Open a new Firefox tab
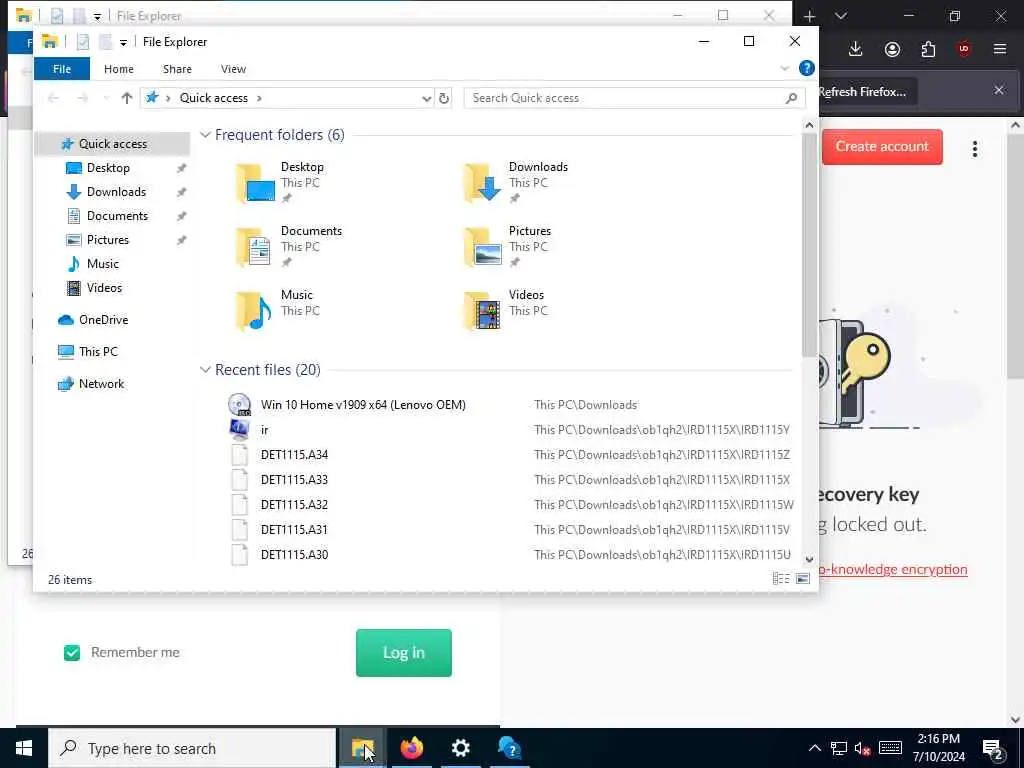1024x768 pixels. pos(809,16)
